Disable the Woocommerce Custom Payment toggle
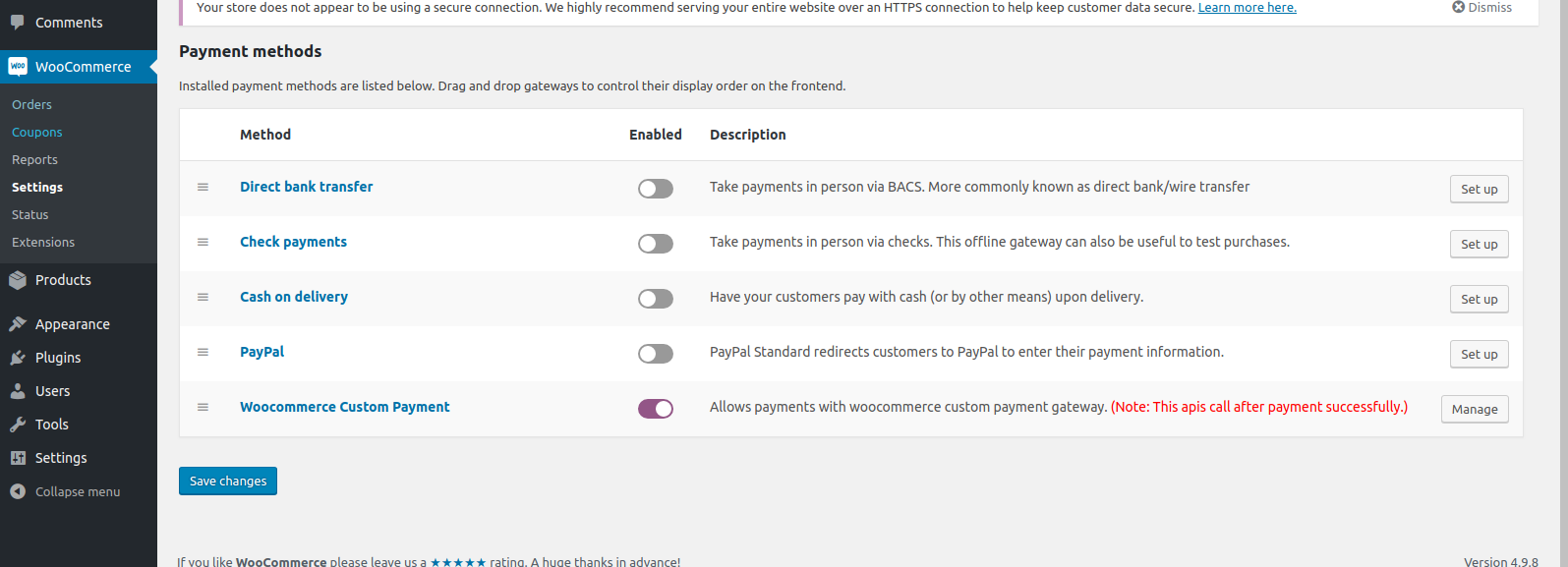This screenshot has width=1568, height=567. pyautogui.click(x=656, y=409)
